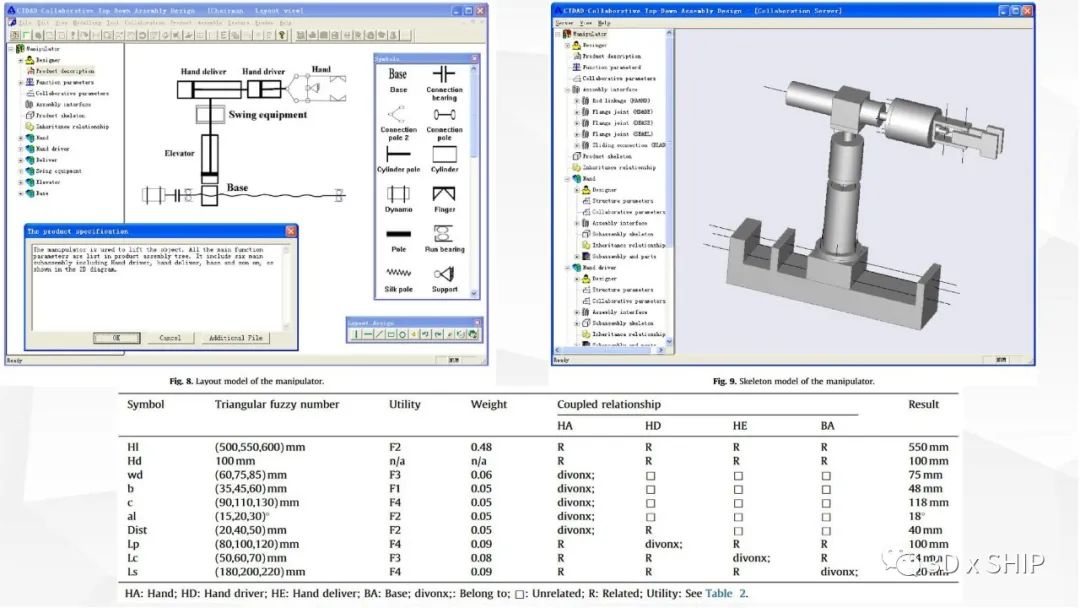Click the 'Dist' symbol cell

(137, 530)
